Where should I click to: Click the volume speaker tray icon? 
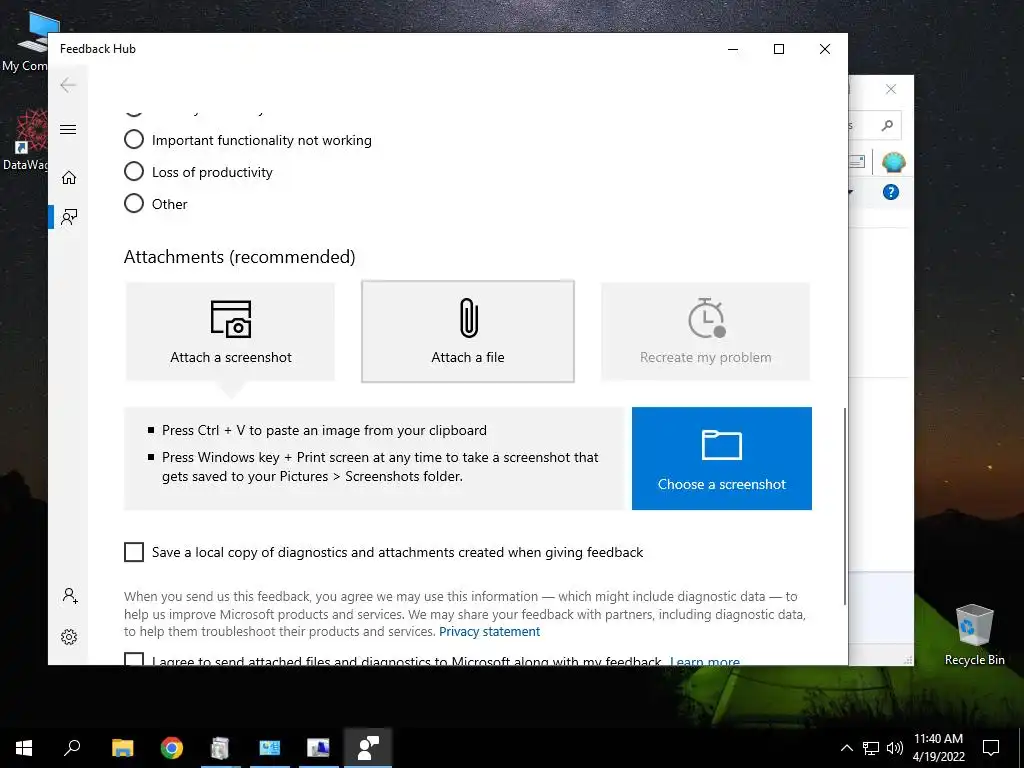click(895, 748)
